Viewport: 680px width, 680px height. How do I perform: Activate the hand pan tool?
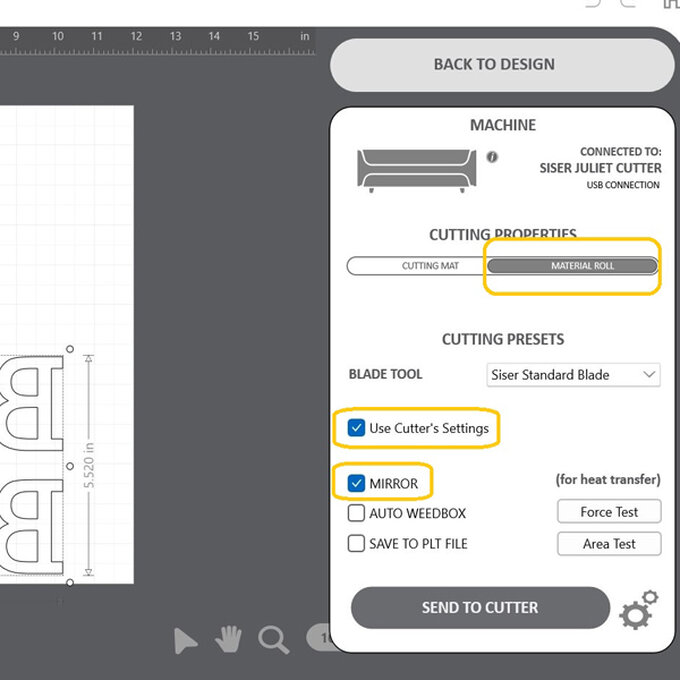(x=229, y=639)
